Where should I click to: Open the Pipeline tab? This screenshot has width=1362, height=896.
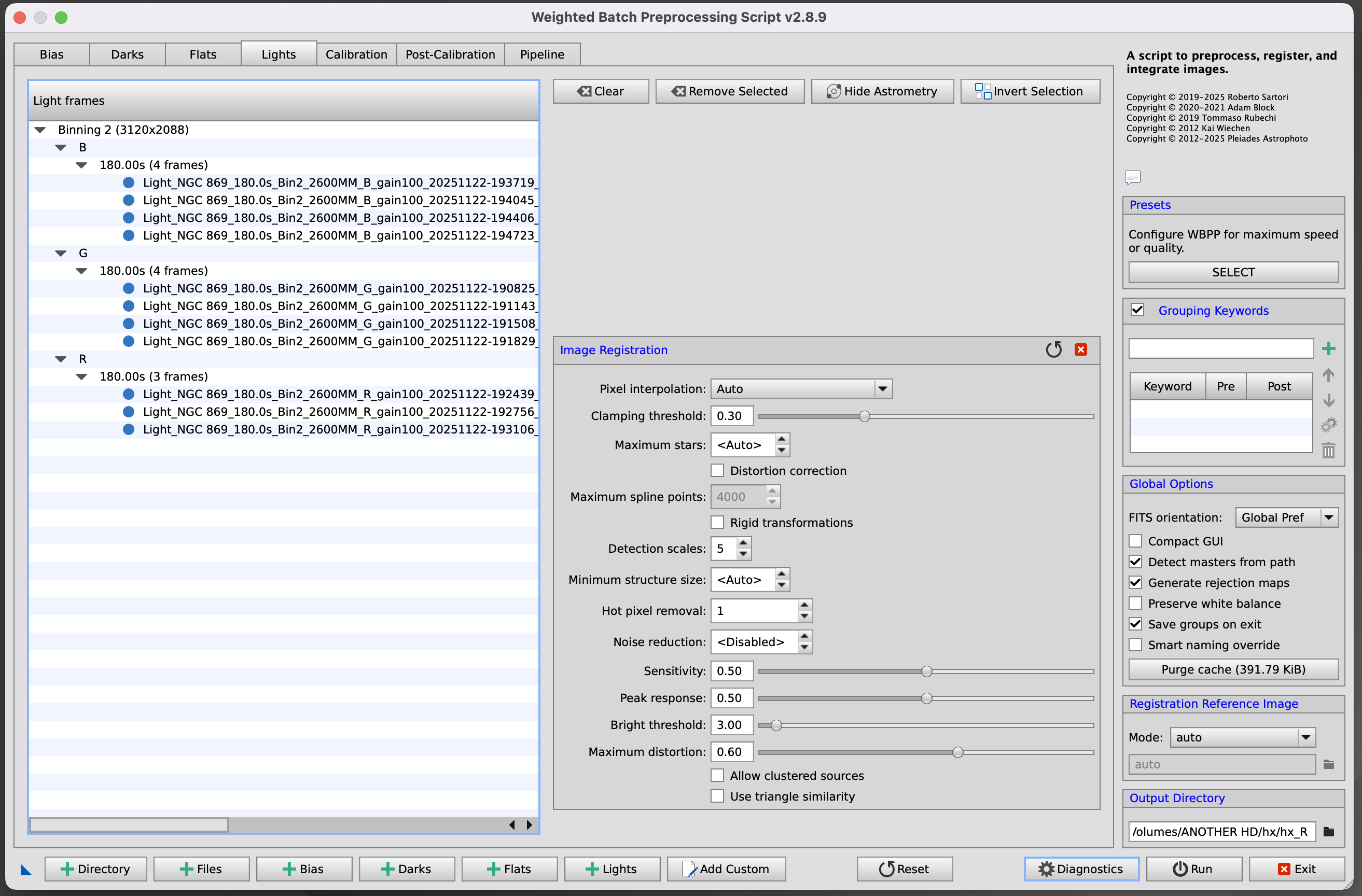coord(541,54)
